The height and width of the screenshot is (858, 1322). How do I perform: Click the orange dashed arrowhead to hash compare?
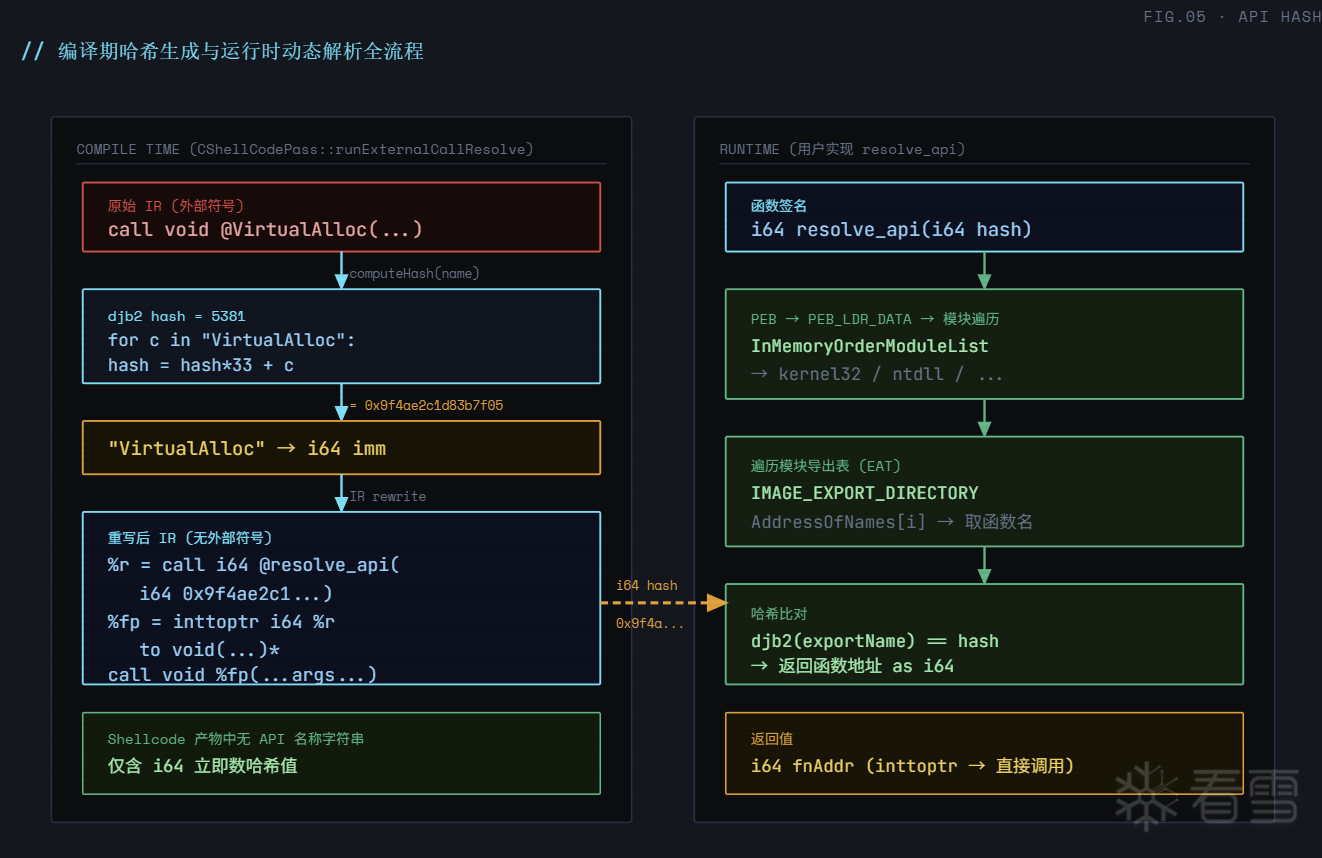click(x=716, y=603)
